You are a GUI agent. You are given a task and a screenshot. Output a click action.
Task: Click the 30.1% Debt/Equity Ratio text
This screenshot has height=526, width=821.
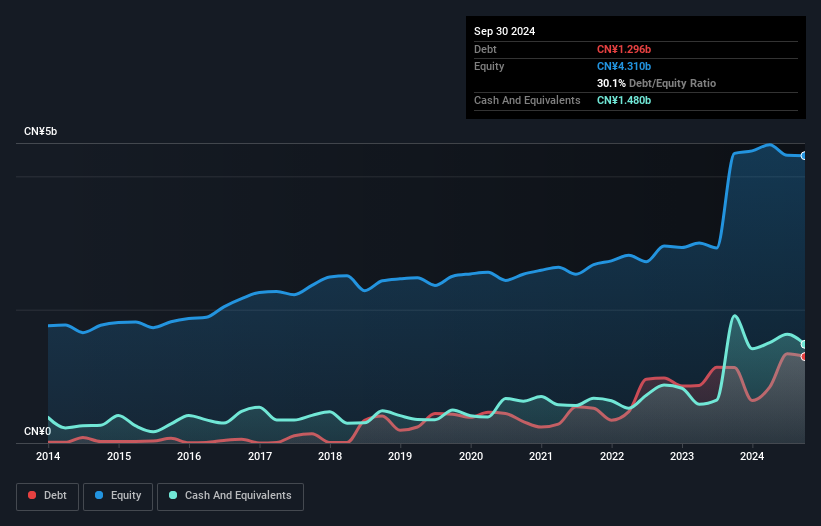(x=656, y=83)
